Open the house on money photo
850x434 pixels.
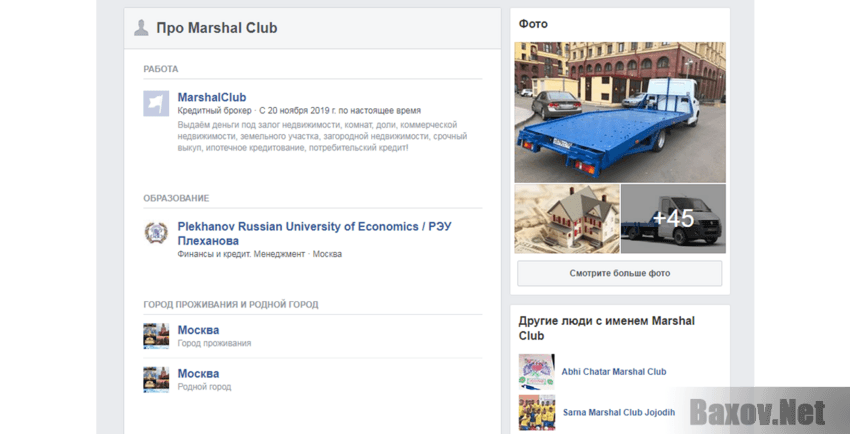(566, 219)
